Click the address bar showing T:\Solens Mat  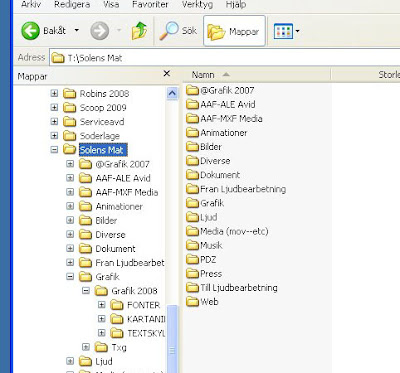(225, 58)
